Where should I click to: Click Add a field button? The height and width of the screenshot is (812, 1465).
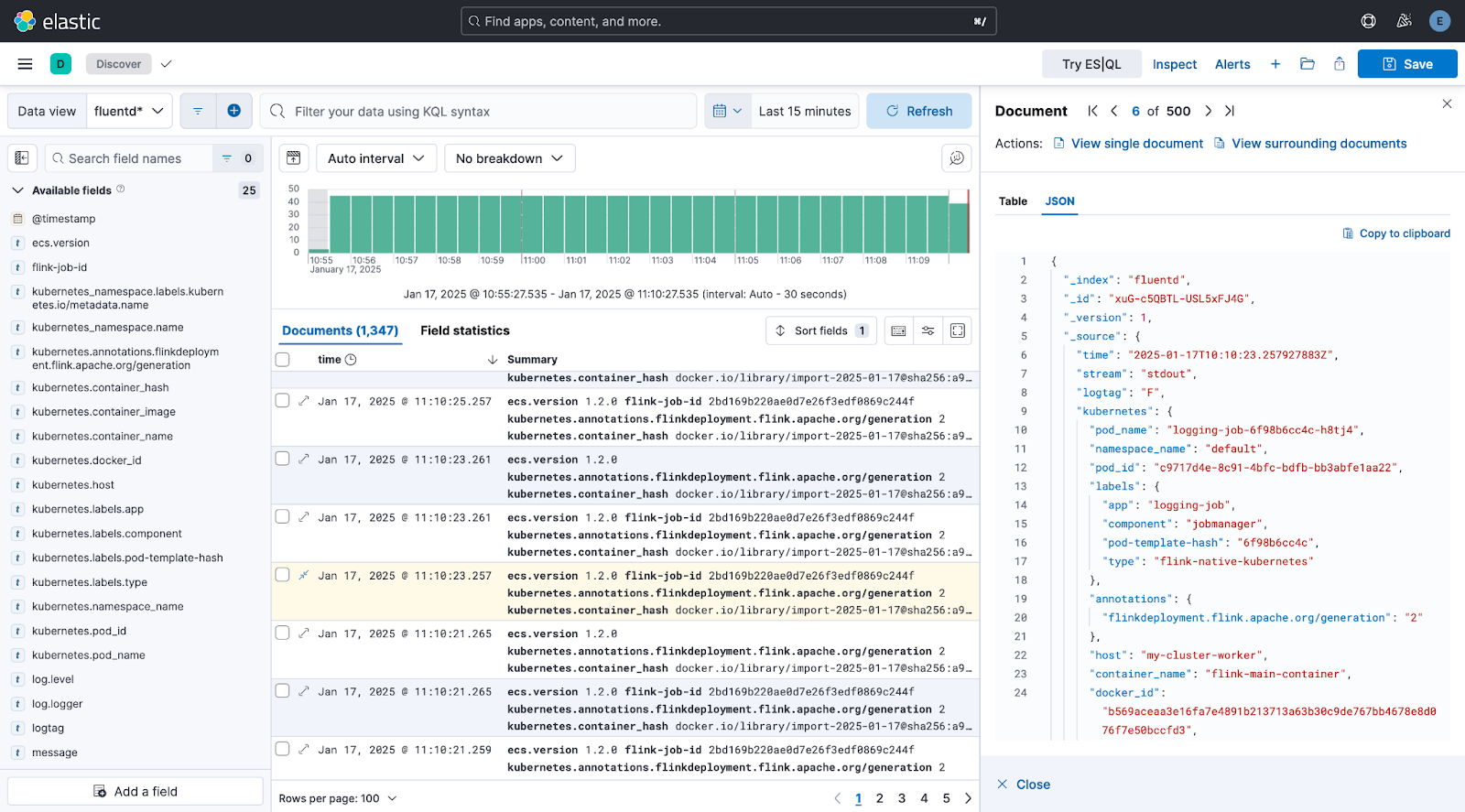click(x=136, y=792)
